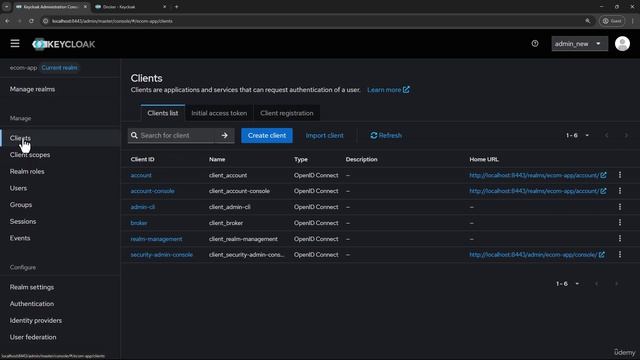Viewport: 640px width, 360px height.
Task: Open kebab menu for account-console client
Action: [620, 191]
